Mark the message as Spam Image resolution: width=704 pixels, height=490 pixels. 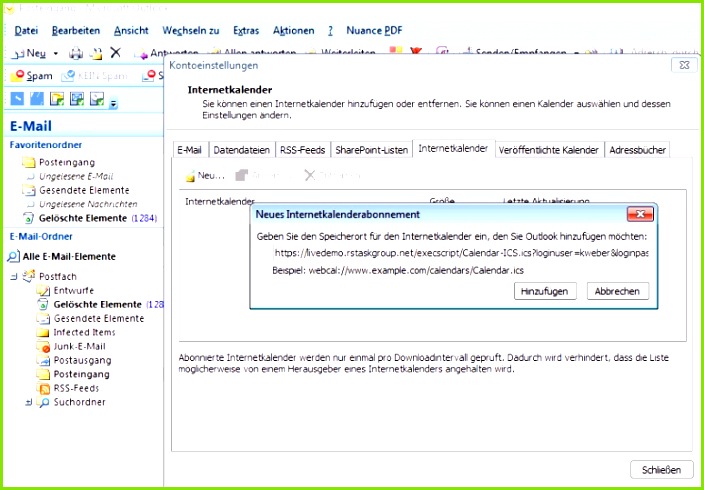coord(31,76)
